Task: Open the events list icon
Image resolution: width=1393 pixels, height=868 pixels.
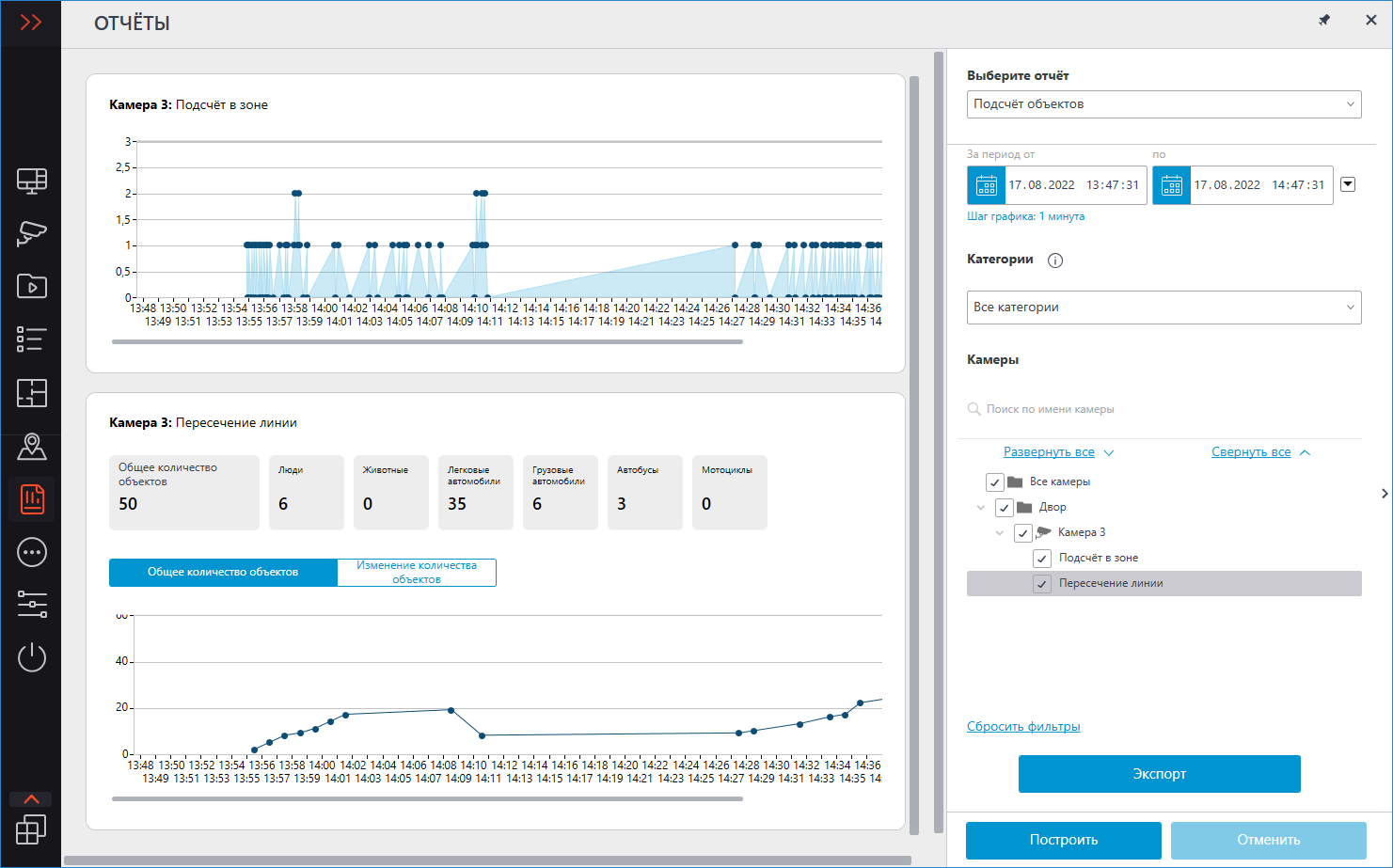Action: [32, 339]
